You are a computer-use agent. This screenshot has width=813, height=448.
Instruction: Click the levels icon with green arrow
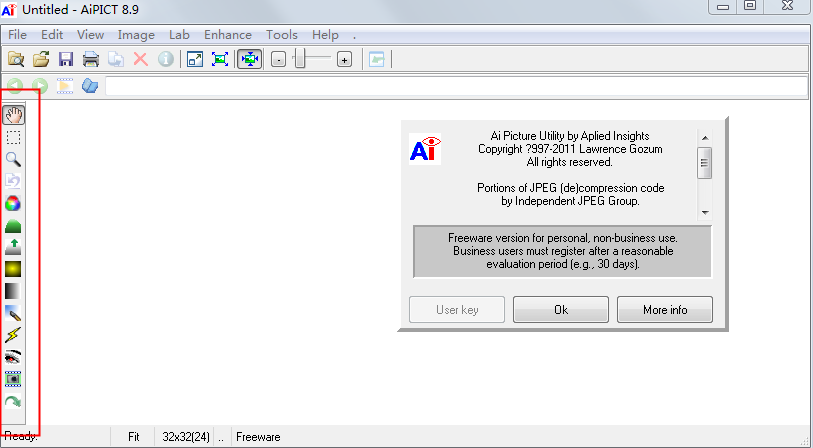pyautogui.click(x=13, y=247)
